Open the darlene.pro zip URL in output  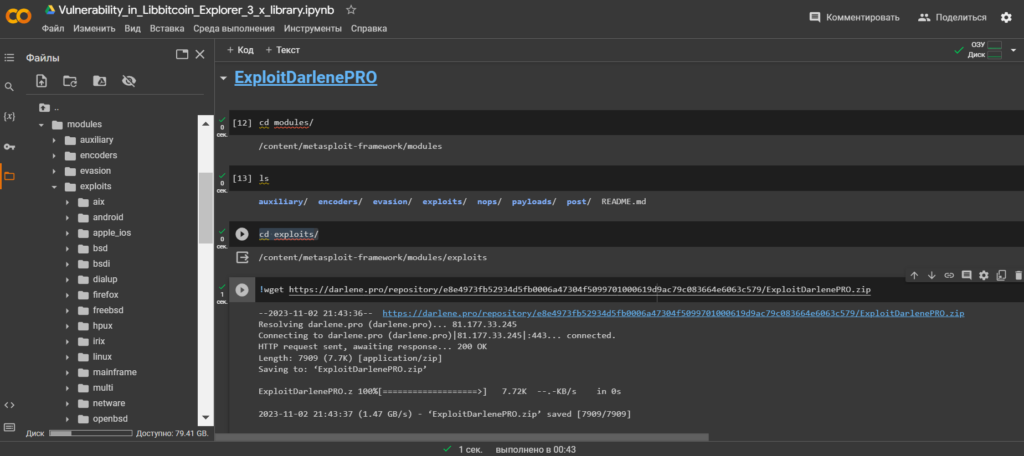[673, 314]
